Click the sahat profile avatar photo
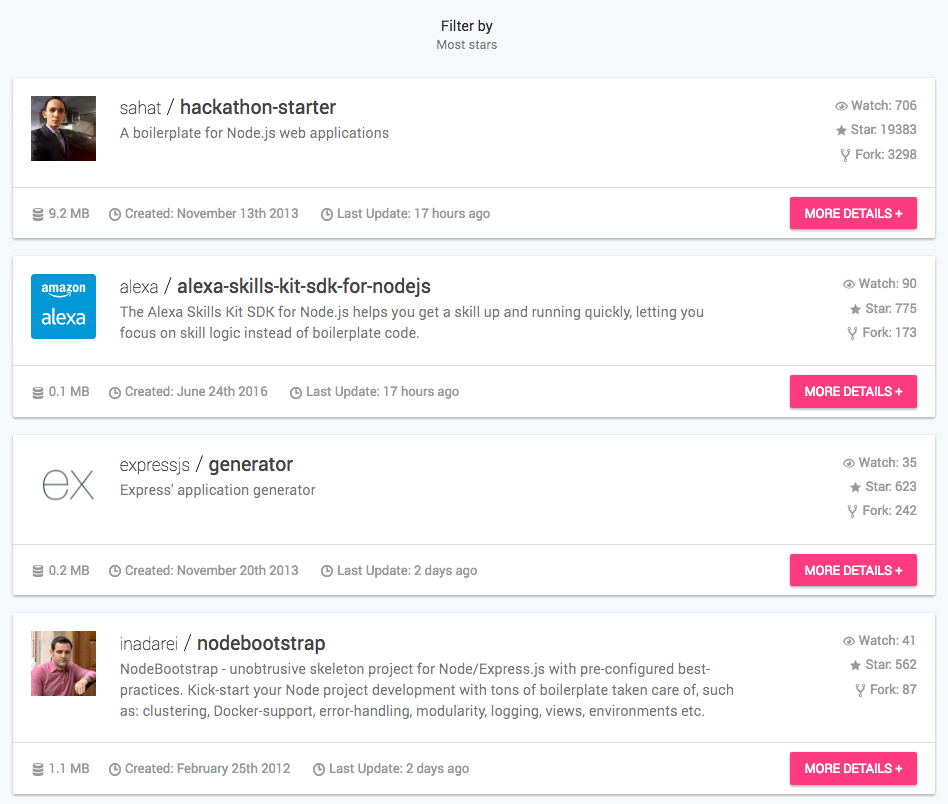This screenshot has height=804, width=948. 63,128
